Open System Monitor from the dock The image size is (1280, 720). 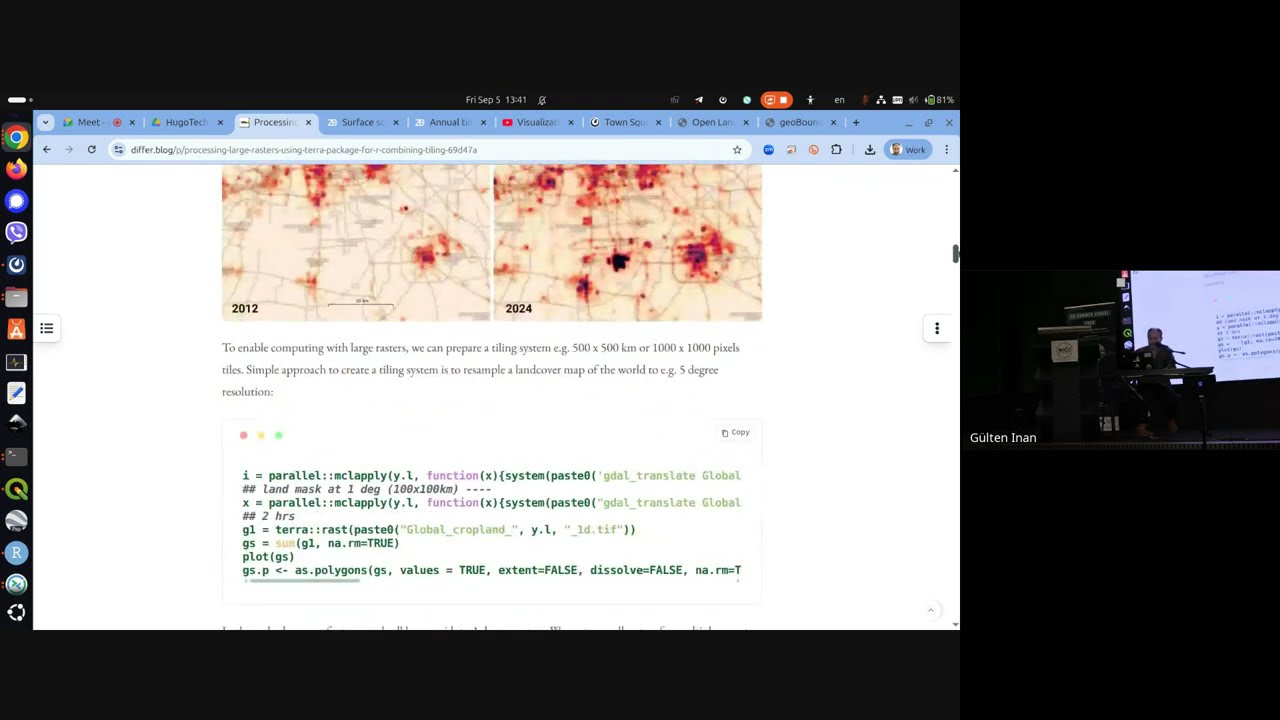[x=16, y=362]
